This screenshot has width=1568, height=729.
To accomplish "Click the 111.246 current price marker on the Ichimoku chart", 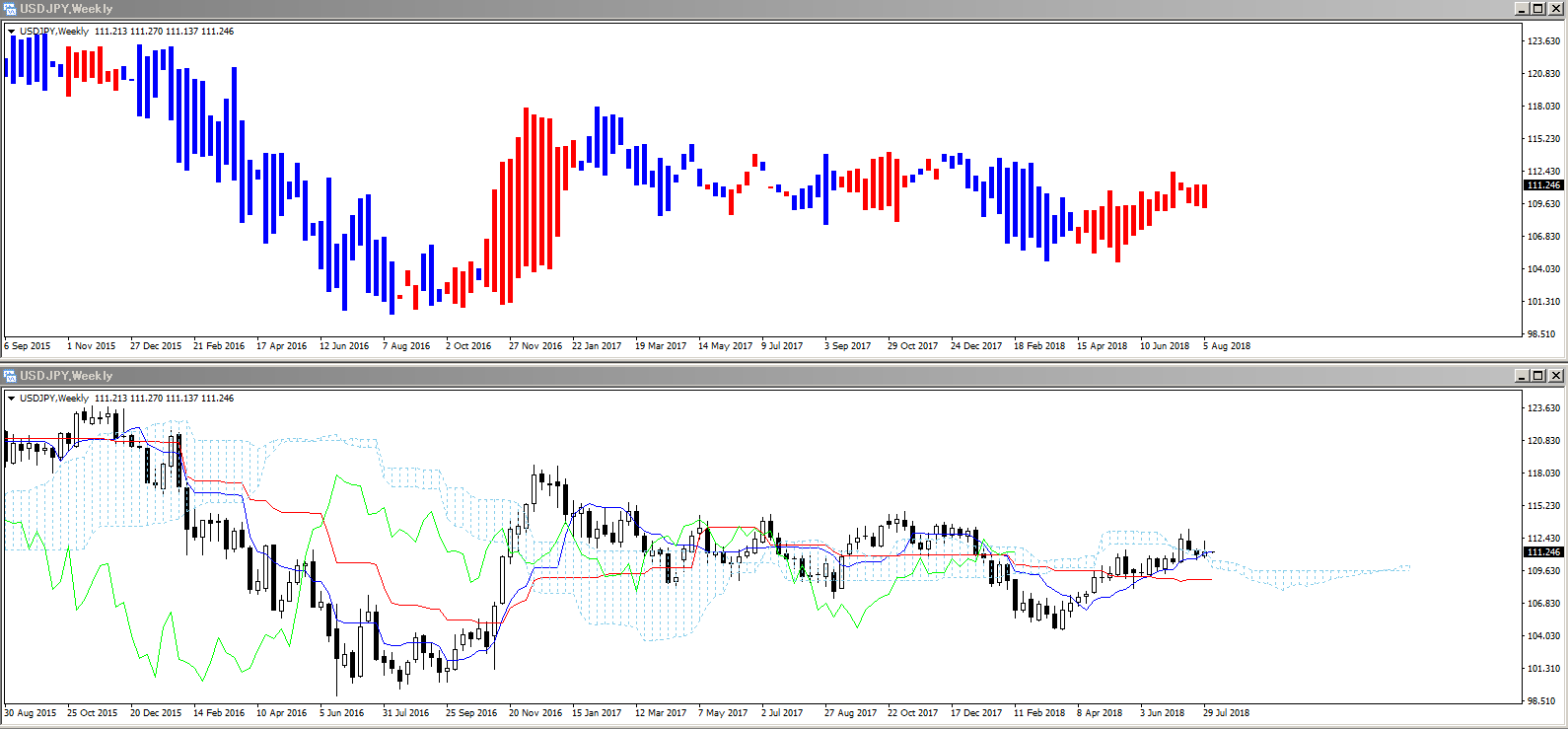I will point(1543,552).
